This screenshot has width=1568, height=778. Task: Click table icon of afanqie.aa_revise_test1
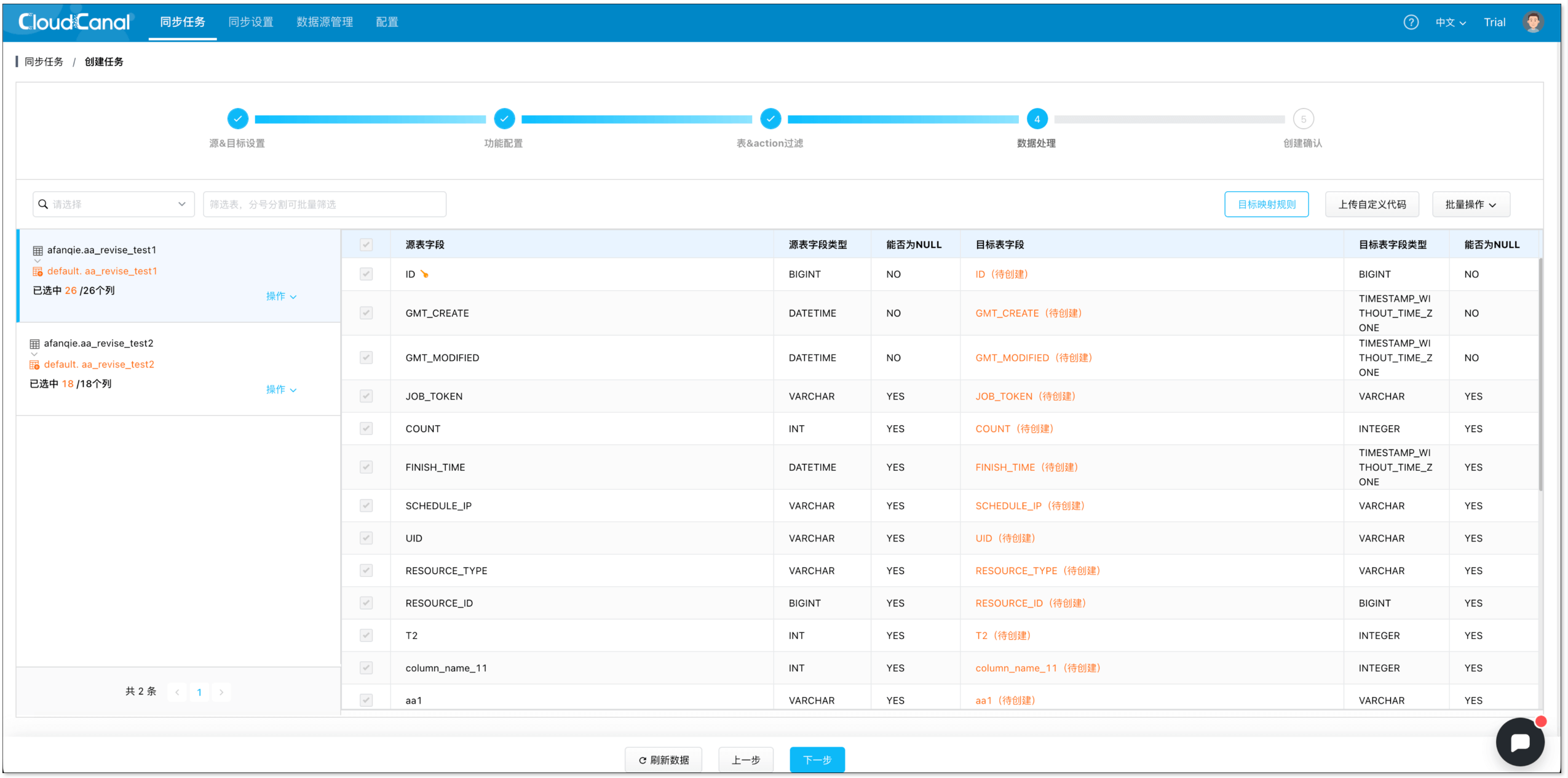tap(38, 251)
